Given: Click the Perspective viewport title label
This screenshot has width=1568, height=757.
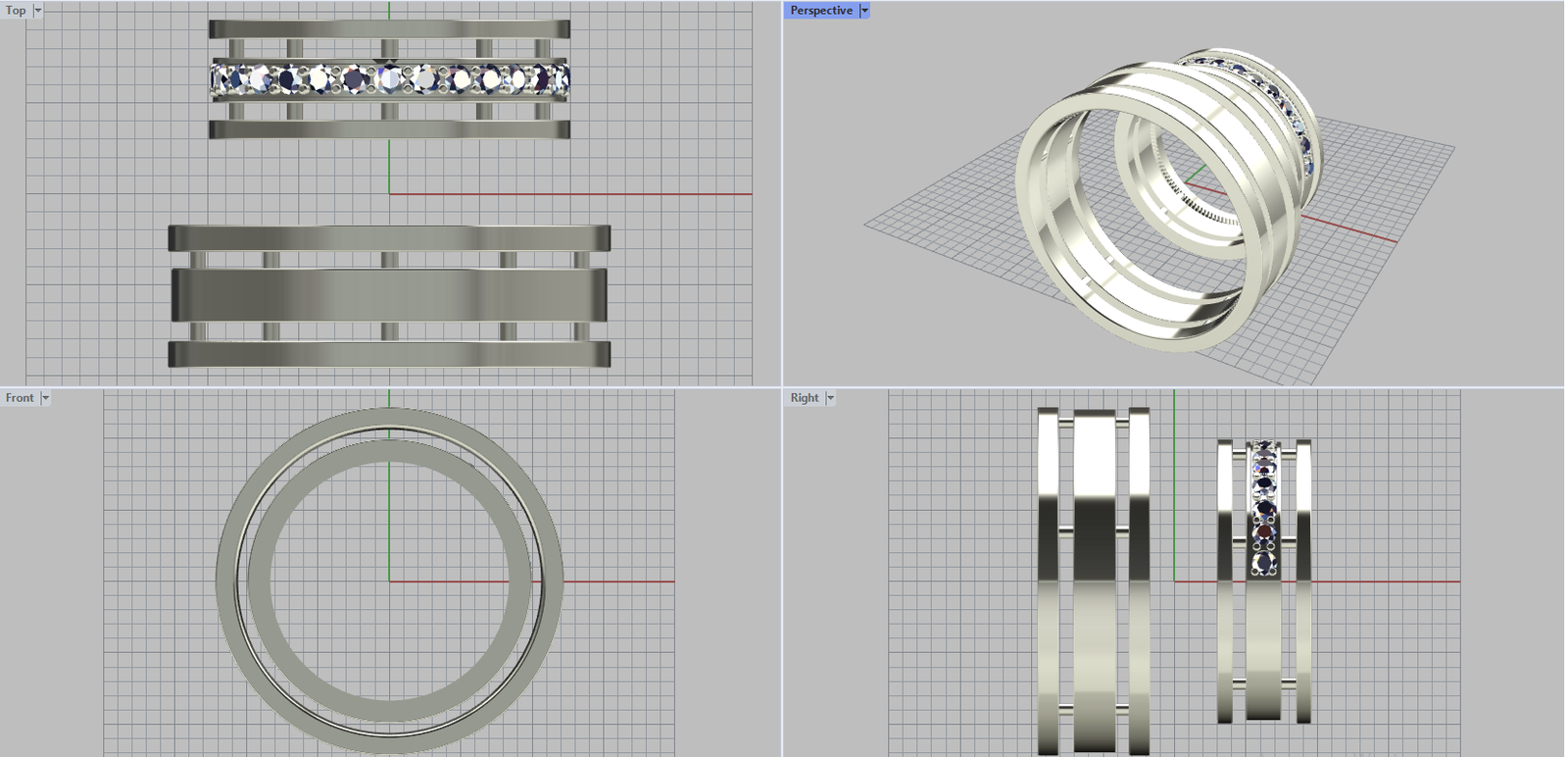Looking at the screenshot, I should (x=821, y=11).
